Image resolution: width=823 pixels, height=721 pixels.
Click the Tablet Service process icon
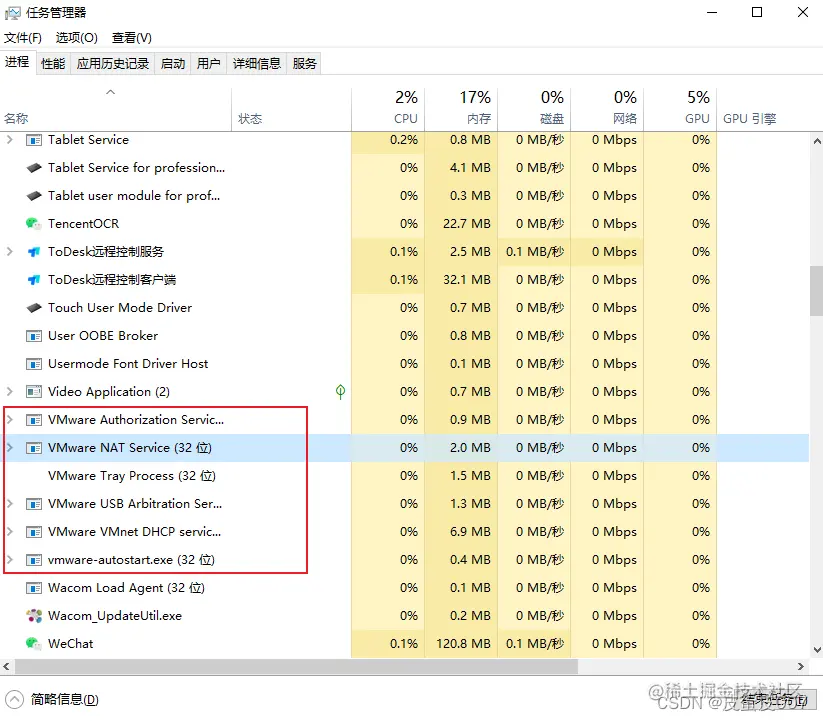click(34, 140)
